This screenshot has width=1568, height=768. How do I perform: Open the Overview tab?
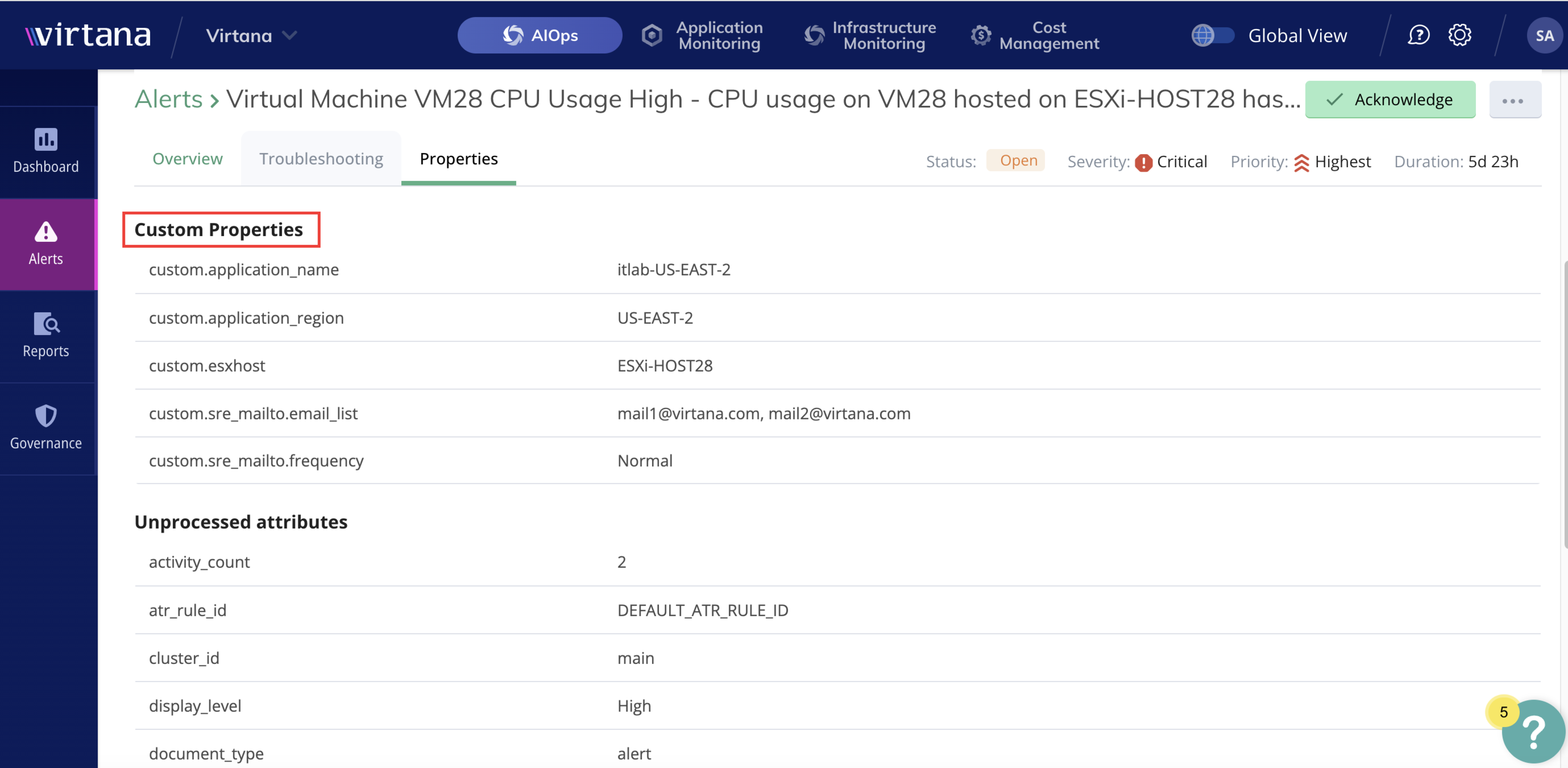[x=188, y=158]
